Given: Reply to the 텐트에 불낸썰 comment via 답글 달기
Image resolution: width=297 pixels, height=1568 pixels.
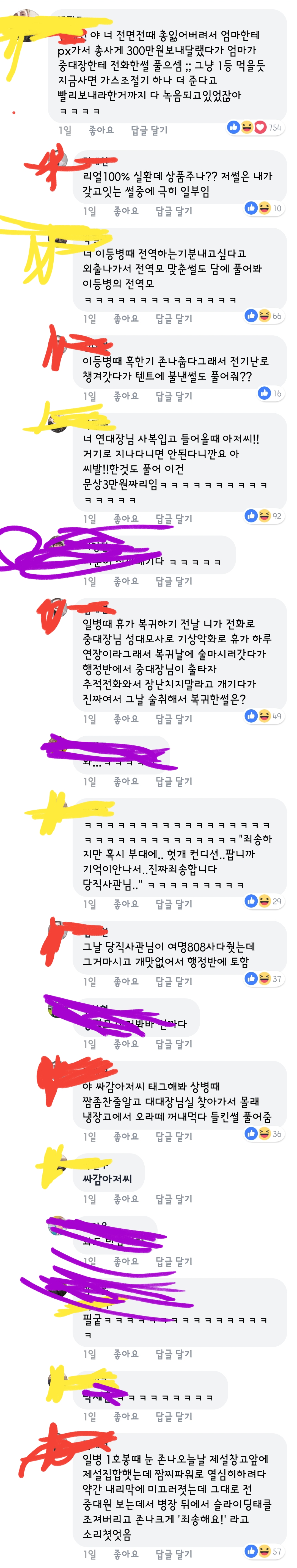Looking at the screenshot, I should pyautogui.click(x=174, y=396).
